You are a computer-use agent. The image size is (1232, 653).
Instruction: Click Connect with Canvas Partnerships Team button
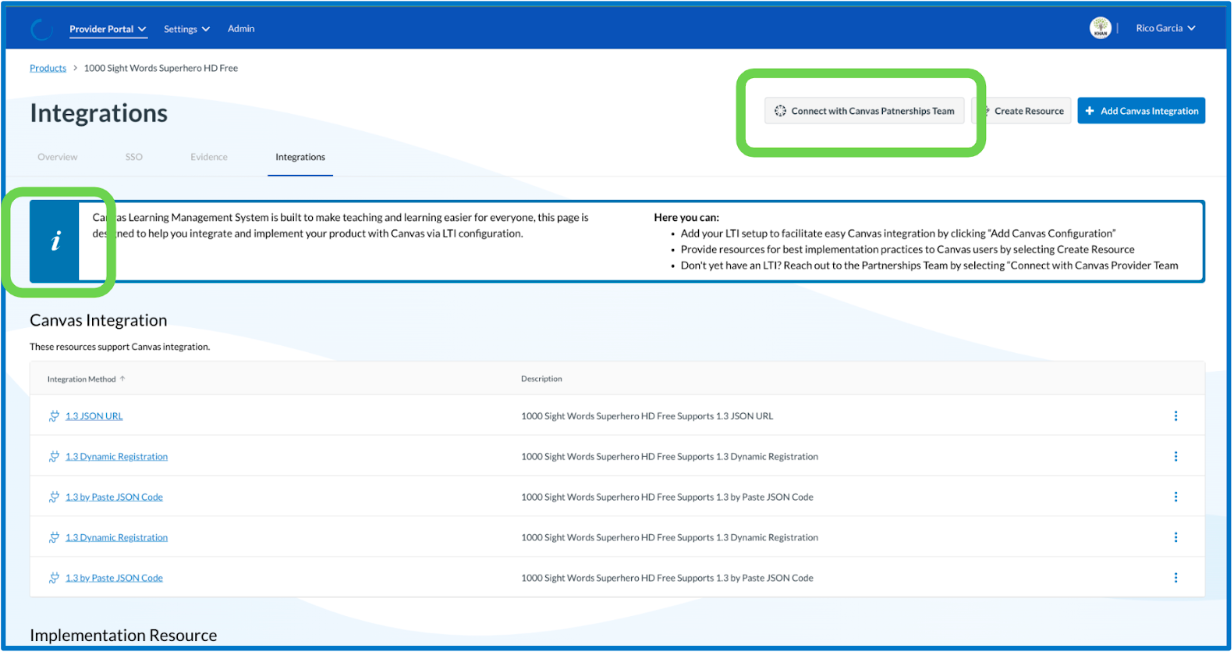864,111
